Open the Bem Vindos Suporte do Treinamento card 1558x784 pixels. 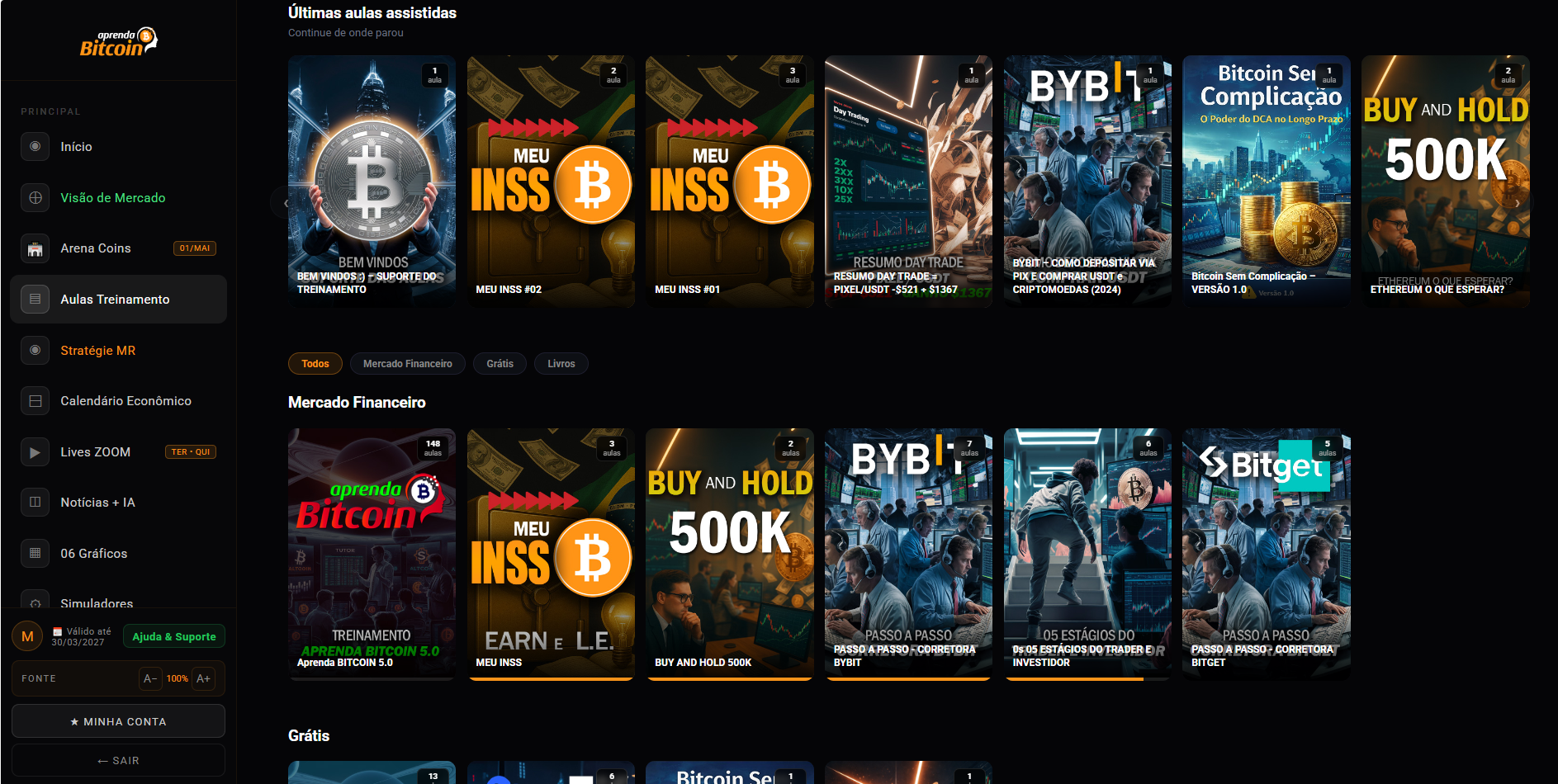[x=372, y=182]
